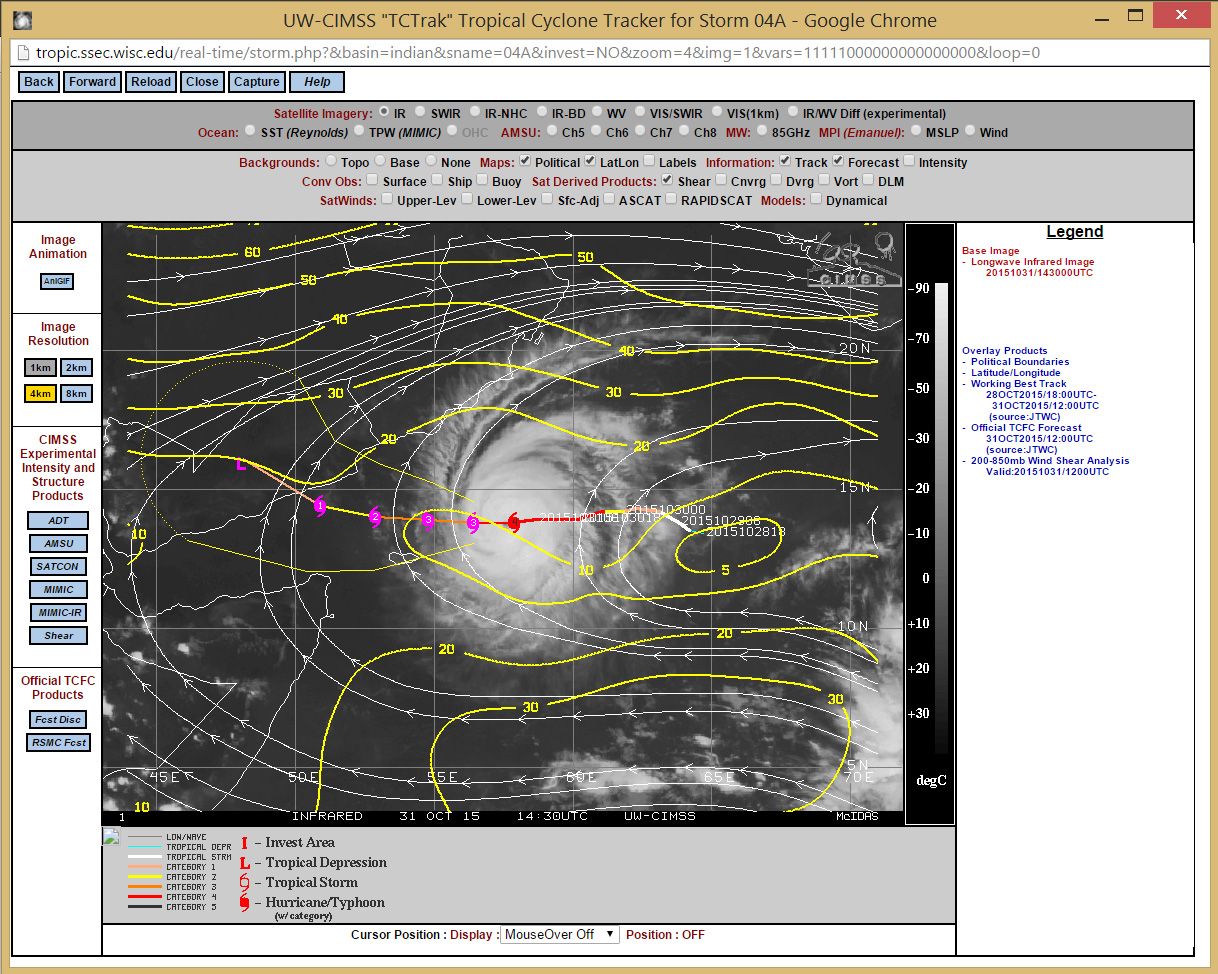This screenshot has width=1218, height=974.
Task: Uncheck the Shear derived product checkbox
Action: click(x=667, y=181)
